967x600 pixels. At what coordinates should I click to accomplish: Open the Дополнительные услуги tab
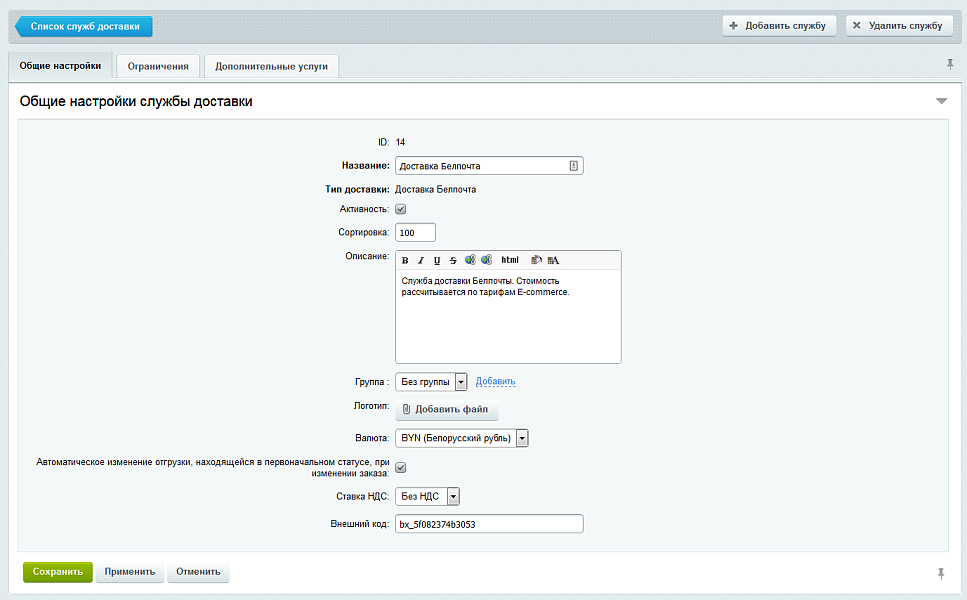pyautogui.click(x=271, y=66)
